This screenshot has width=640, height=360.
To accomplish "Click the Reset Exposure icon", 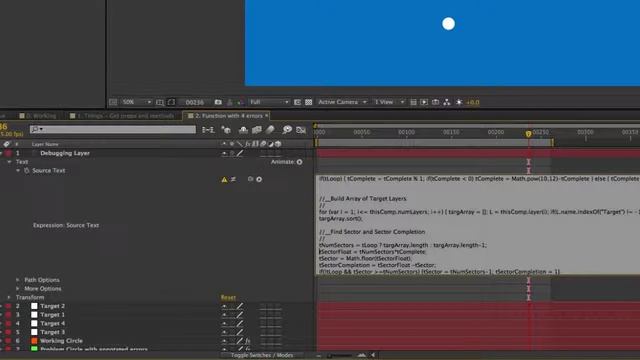I will pos(459,102).
